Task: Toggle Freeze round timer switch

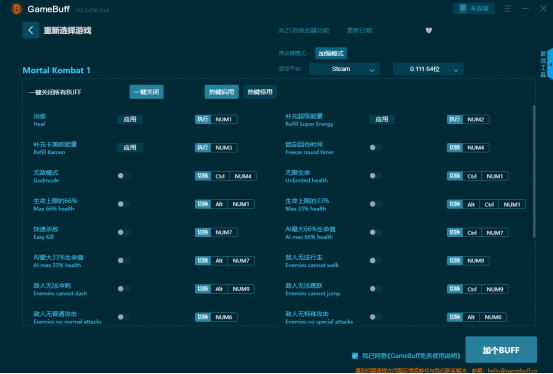Action: tap(376, 147)
